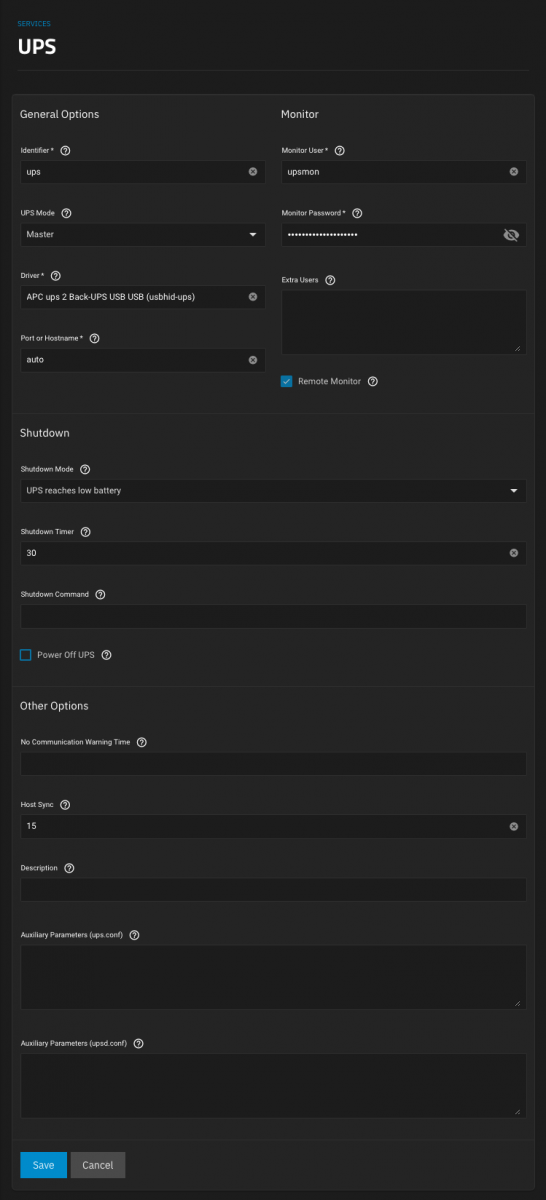
Task: Show help for Auxiliary Parameters (ups.conf)
Action: click(134, 936)
